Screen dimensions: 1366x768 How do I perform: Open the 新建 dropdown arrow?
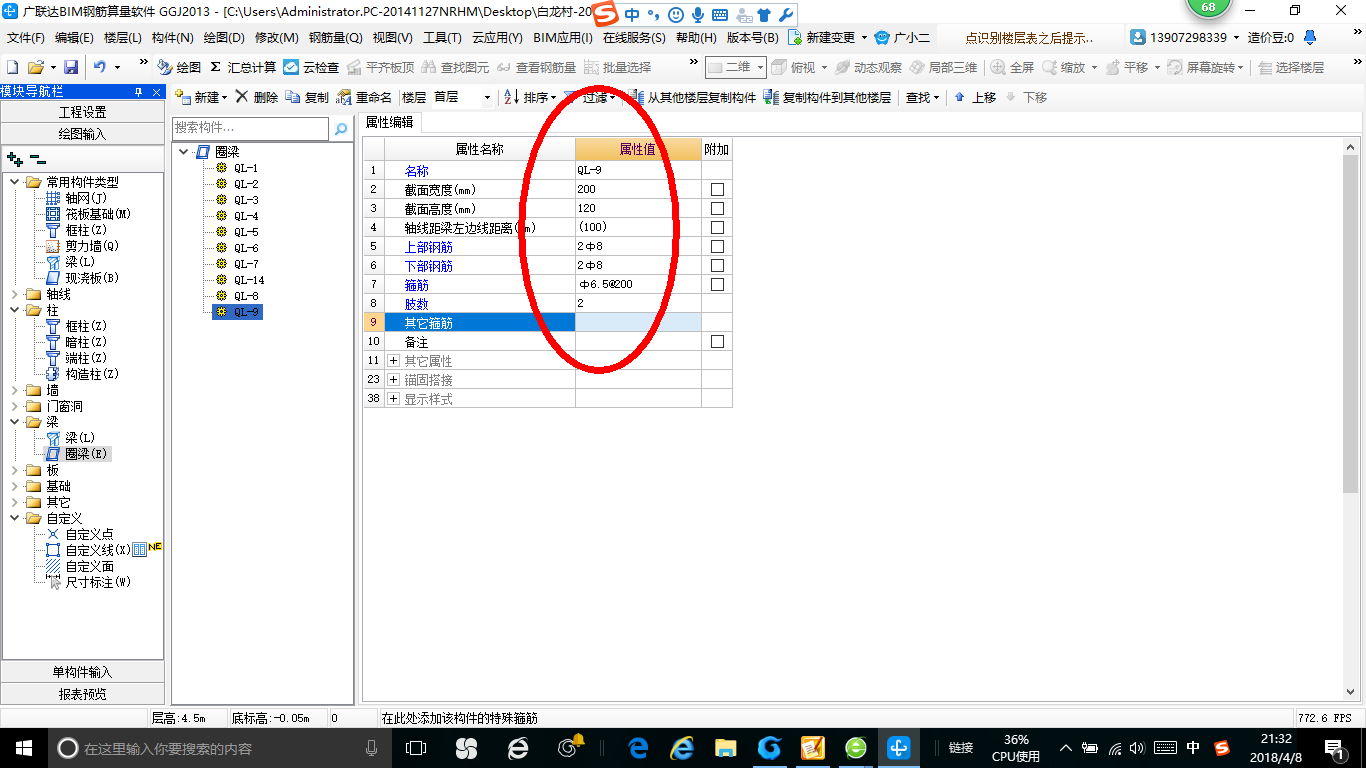coord(225,97)
